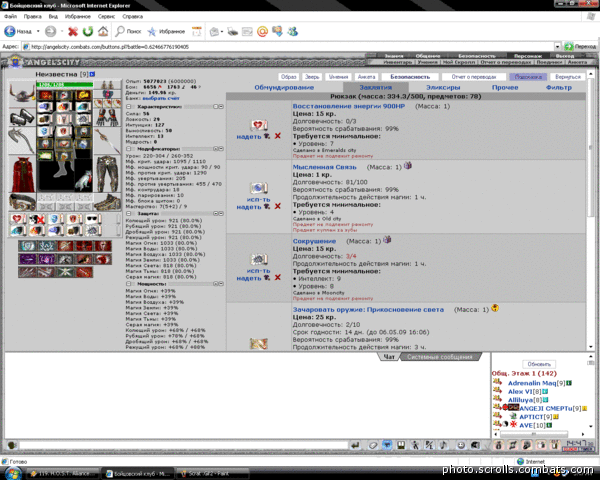Viewport: 600px width, 480px height.
Task: Click the eraser icon to clear chat
Action: (373, 445)
